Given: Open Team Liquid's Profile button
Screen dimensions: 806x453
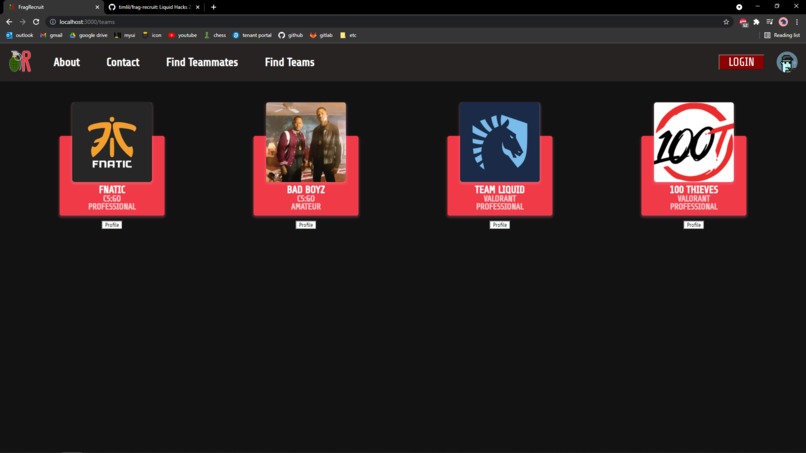Looking at the screenshot, I should [499, 225].
